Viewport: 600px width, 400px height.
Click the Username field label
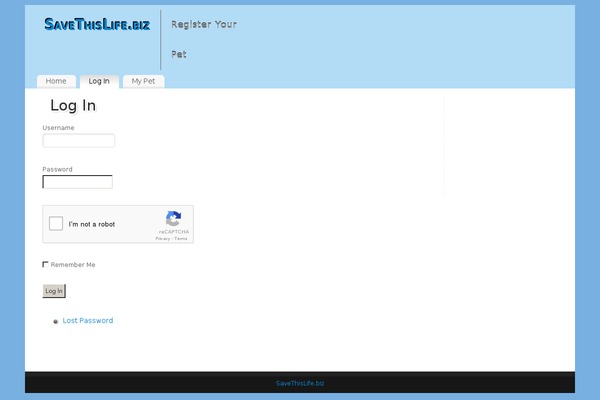coord(58,128)
